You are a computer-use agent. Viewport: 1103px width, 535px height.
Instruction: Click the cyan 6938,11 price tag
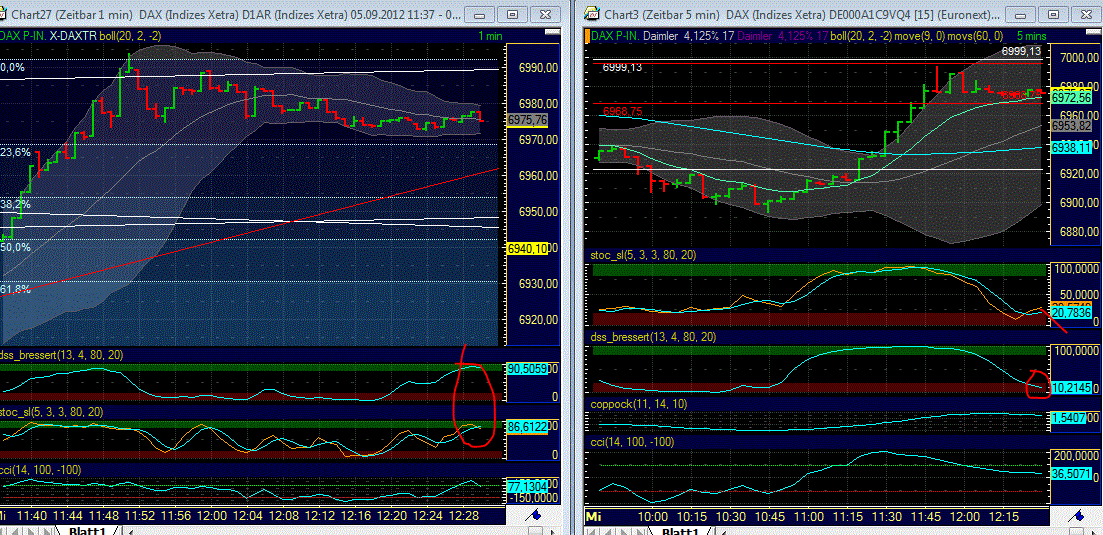click(x=1071, y=148)
